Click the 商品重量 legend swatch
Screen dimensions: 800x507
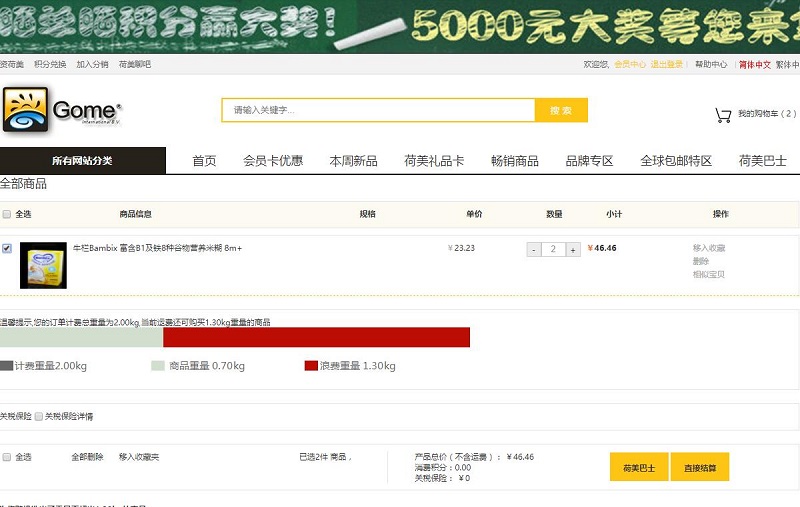point(158,366)
